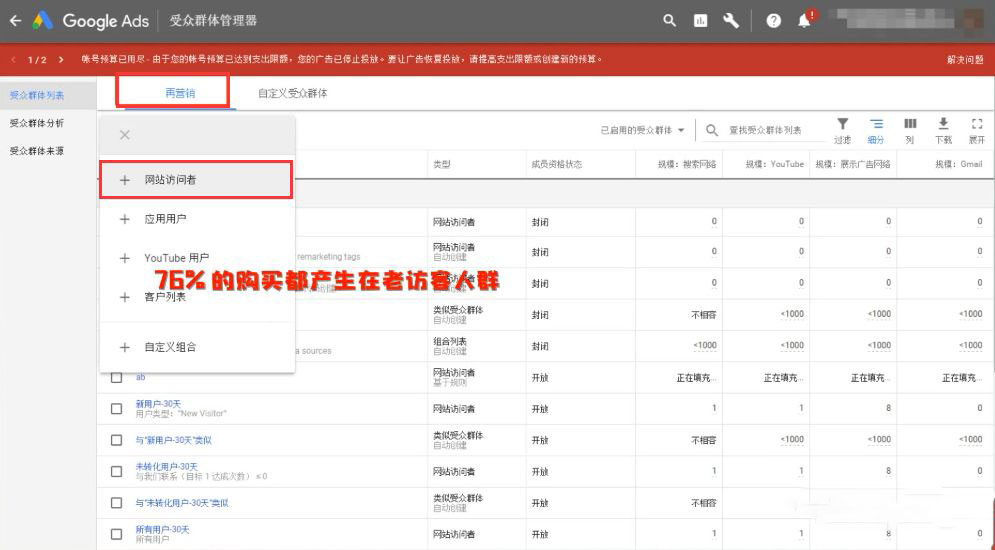
Task: Close the add audience popup menu
Action: click(x=125, y=135)
